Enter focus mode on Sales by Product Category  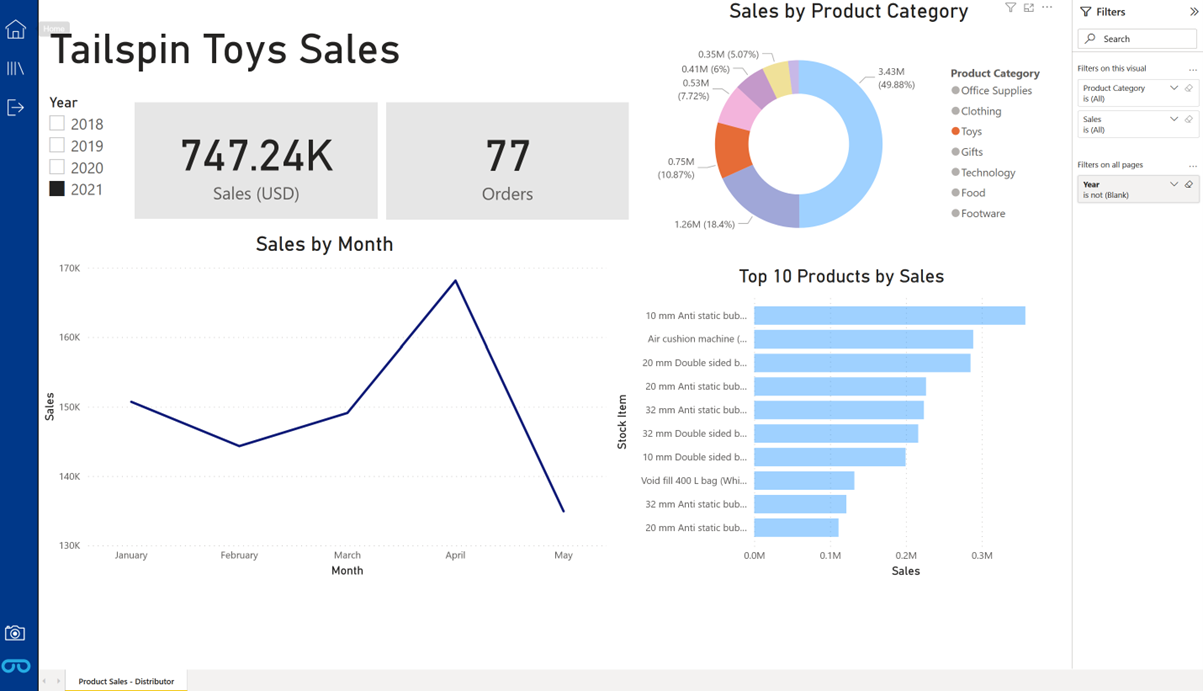(1027, 8)
